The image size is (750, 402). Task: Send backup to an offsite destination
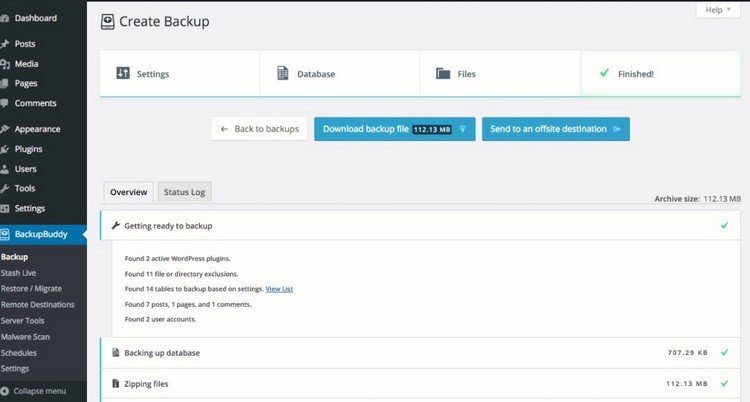[556, 129]
